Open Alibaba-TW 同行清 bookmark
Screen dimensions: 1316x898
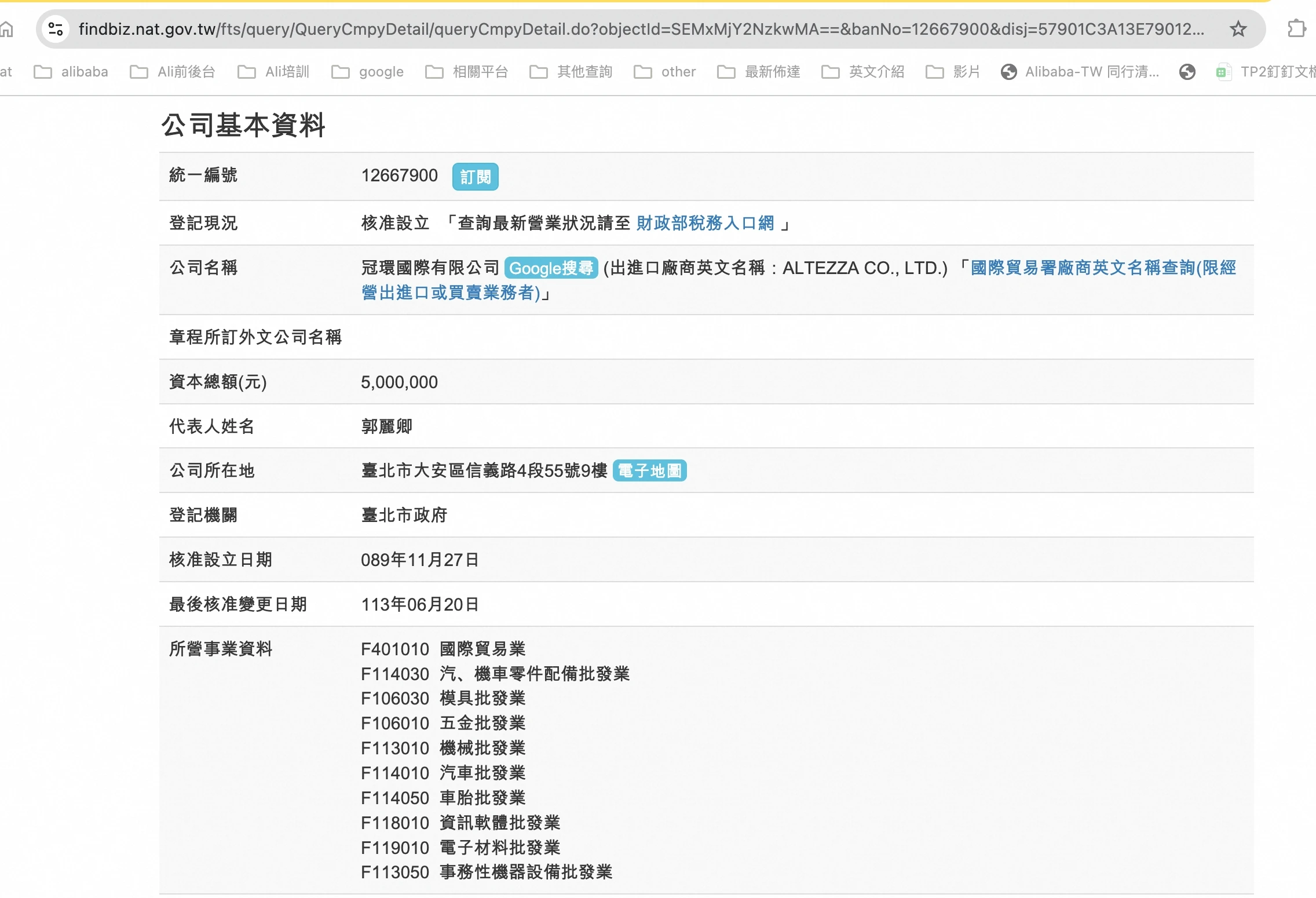coord(1081,72)
